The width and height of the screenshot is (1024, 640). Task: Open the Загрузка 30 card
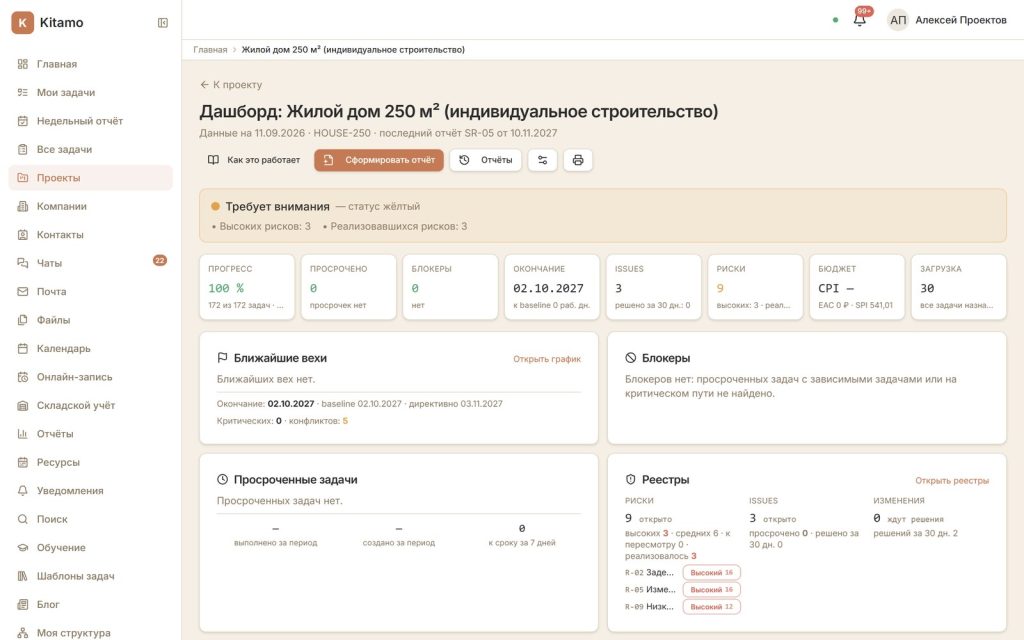pyautogui.click(x=959, y=287)
